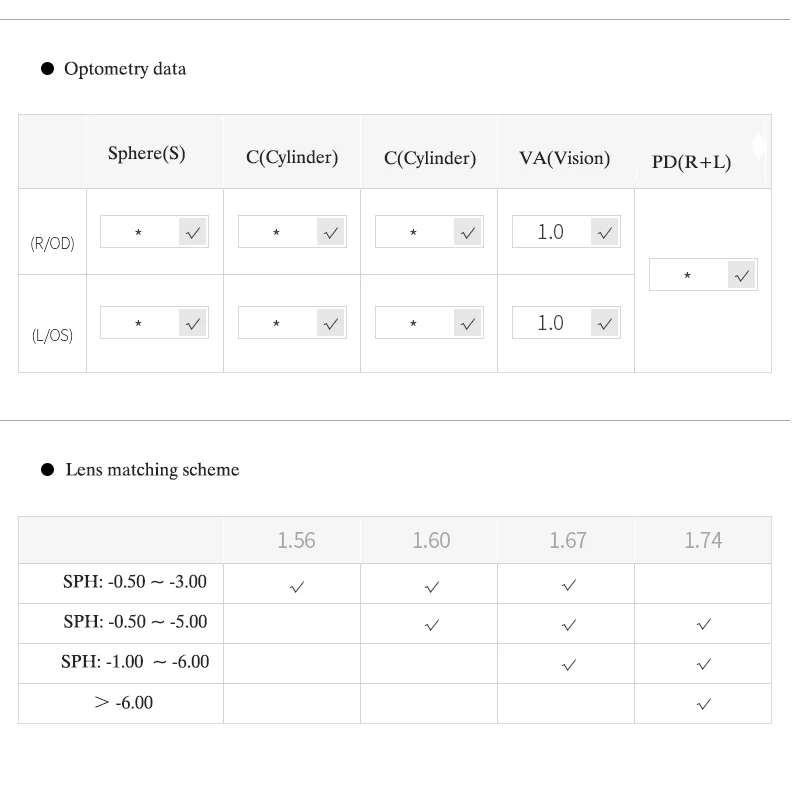800x800 pixels.
Task: Click the VA(Vision) column header
Action: click(x=564, y=158)
